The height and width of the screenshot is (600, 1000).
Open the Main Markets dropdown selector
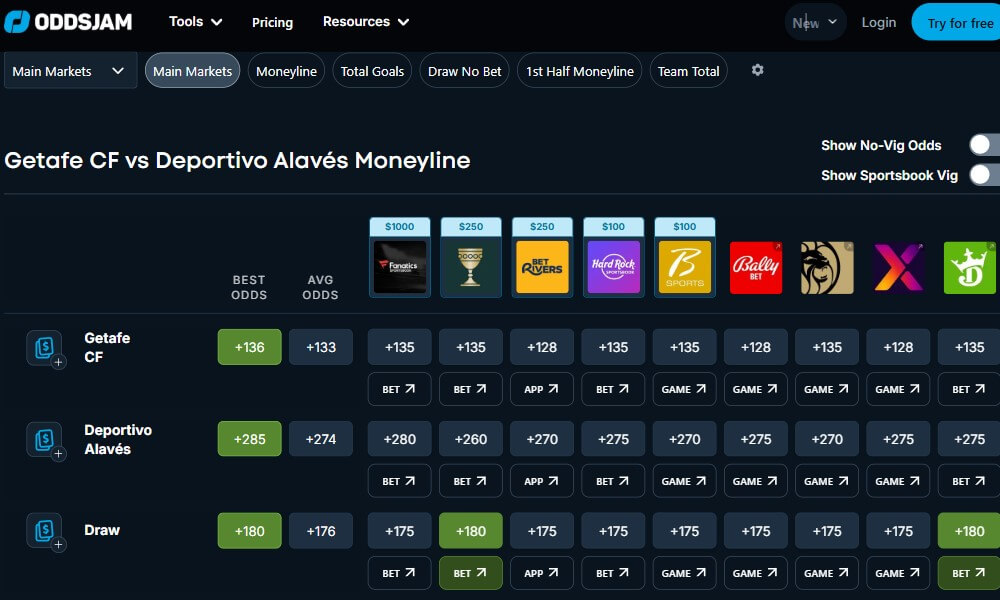70,71
